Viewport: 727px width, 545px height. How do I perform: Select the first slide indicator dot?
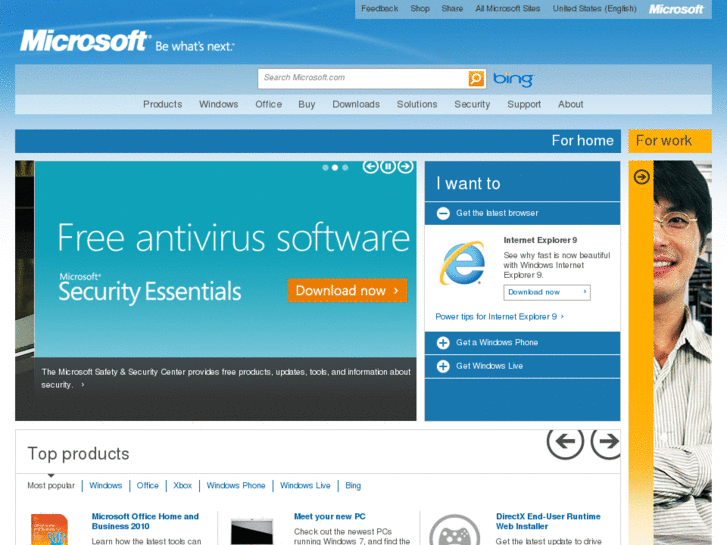(325, 168)
